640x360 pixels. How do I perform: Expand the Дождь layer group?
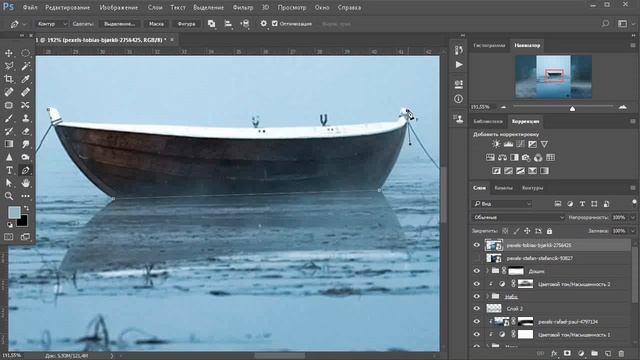click(x=487, y=271)
